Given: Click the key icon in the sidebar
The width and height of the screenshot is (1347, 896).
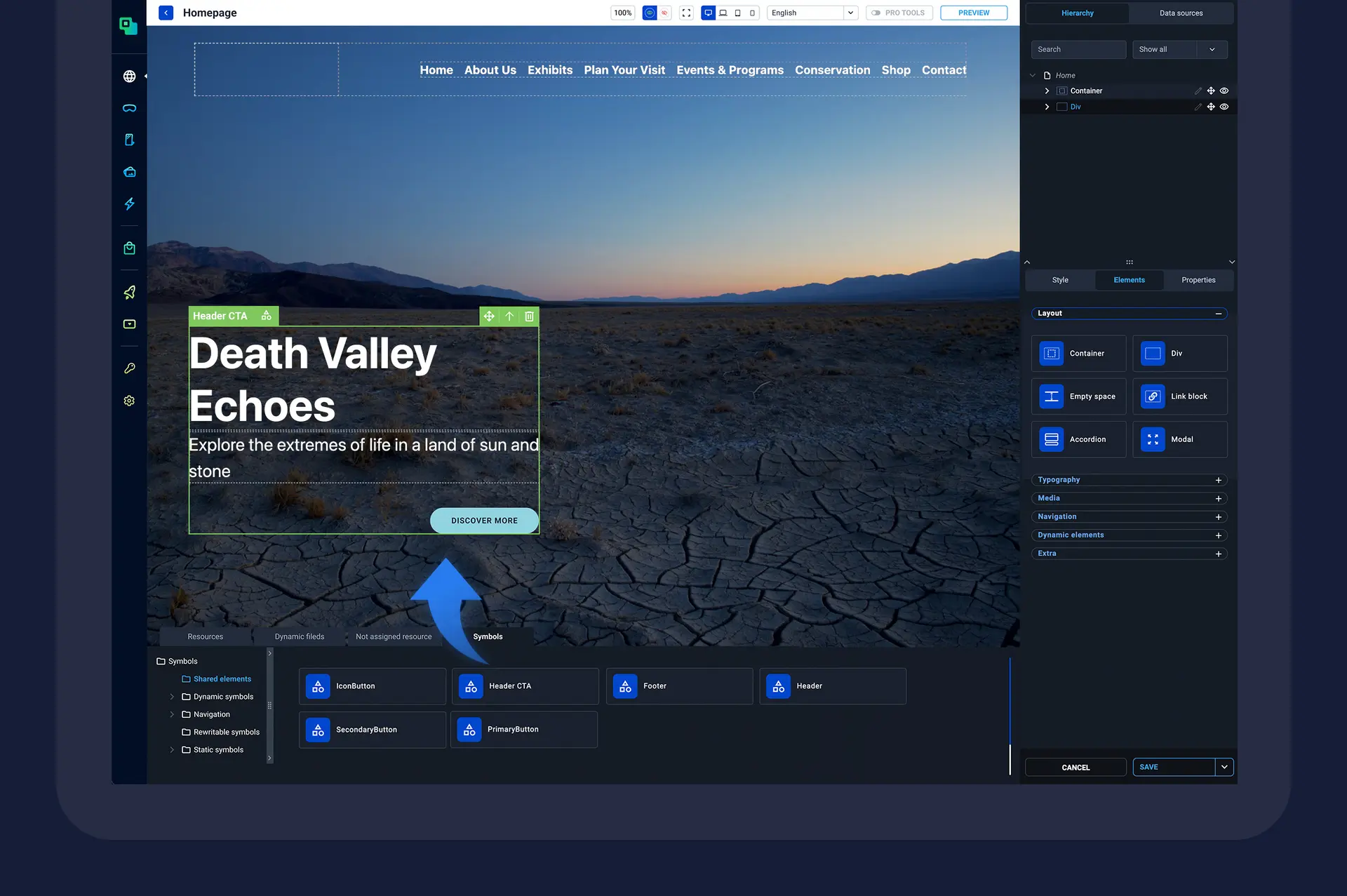Looking at the screenshot, I should pyautogui.click(x=129, y=368).
